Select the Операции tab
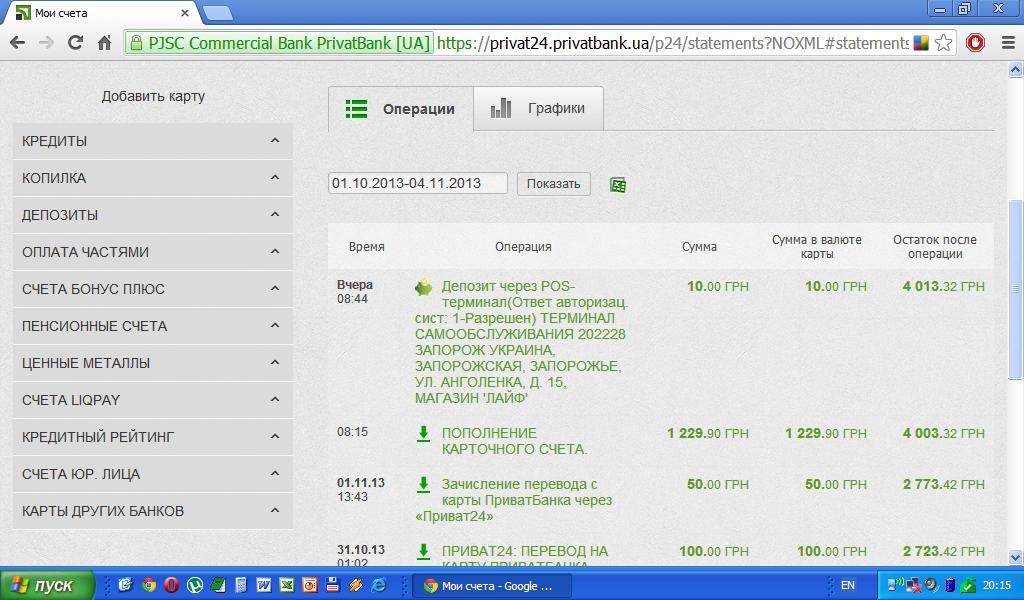This screenshot has height=600, width=1024. click(400, 109)
